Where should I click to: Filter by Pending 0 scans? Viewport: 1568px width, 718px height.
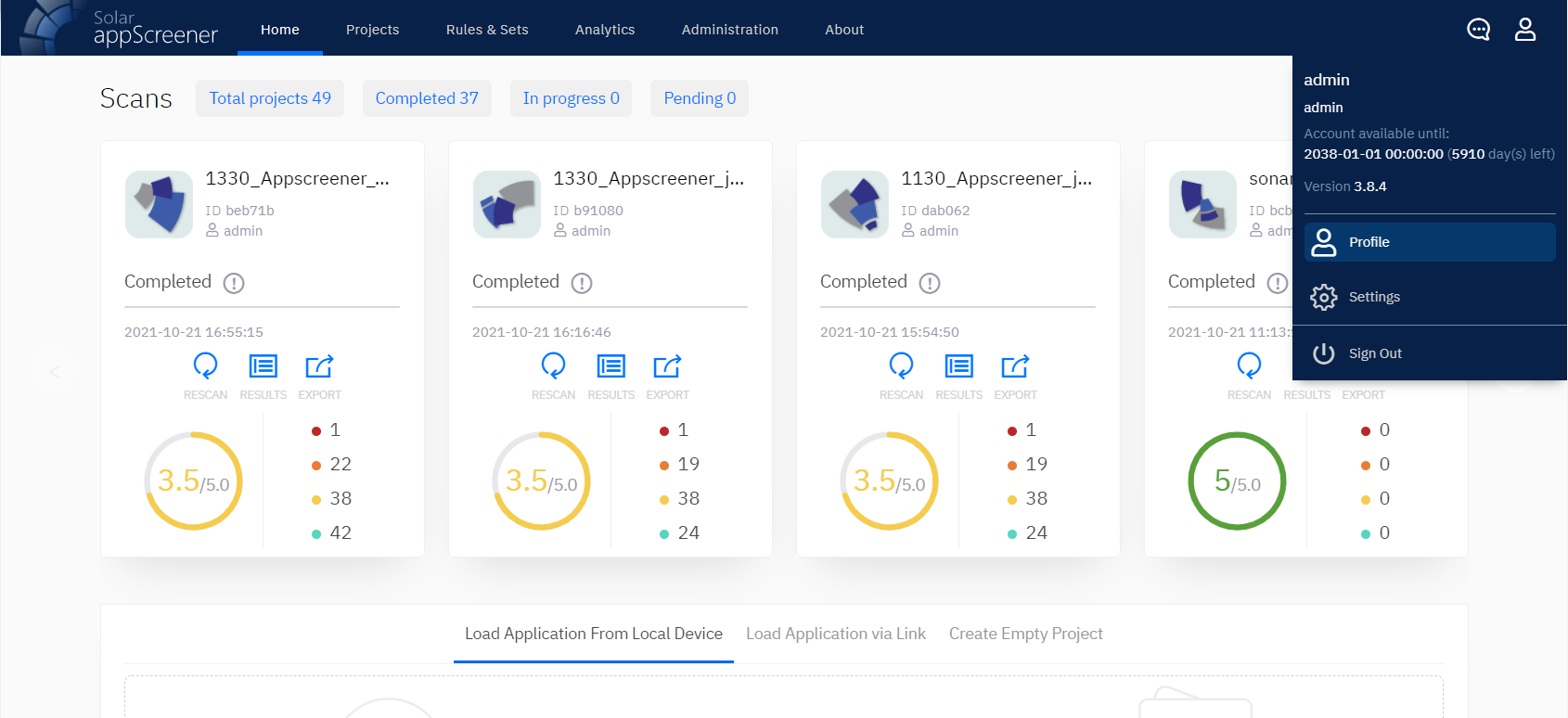700,98
